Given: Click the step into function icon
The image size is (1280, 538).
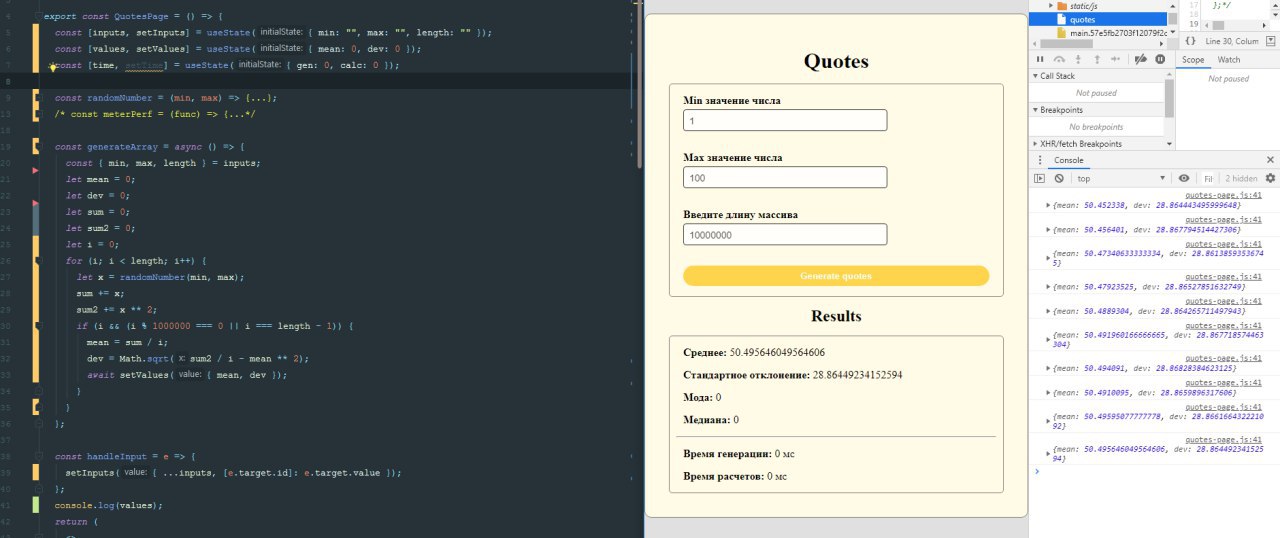Looking at the screenshot, I should pyautogui.click(x=1080, y=59).
